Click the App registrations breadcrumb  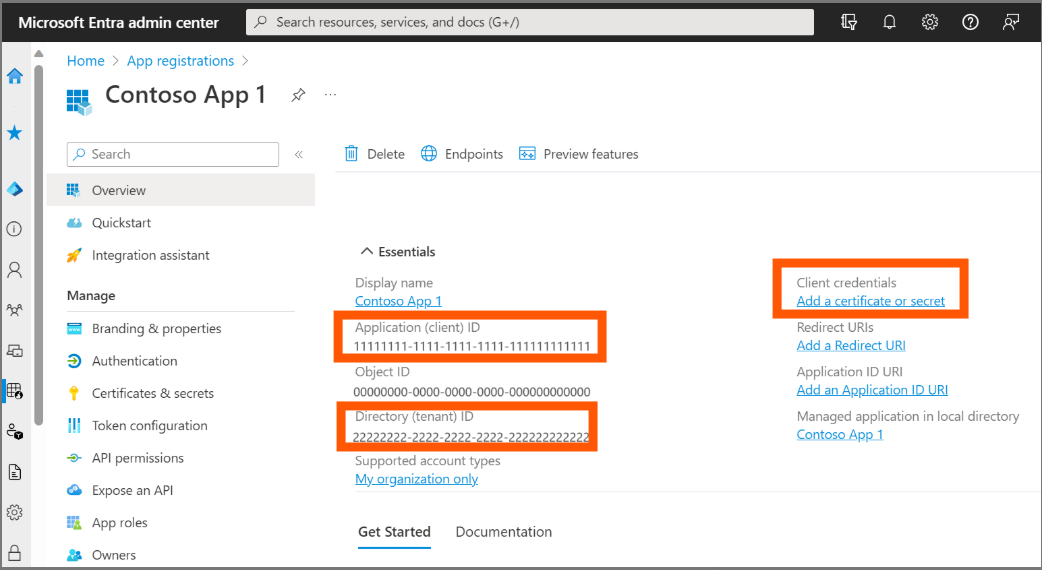click(180, 61)
